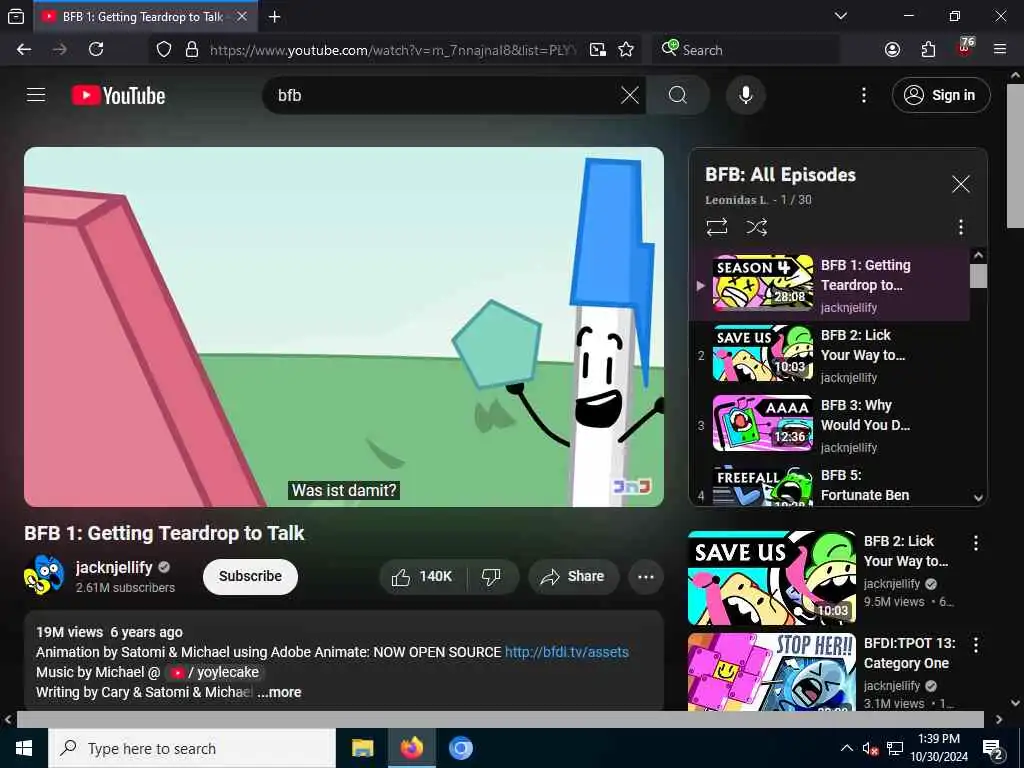Open Windows Start menu
The width and height of the screenshot is (1024, 768).
pyautogui.click(x=24, y=748)
